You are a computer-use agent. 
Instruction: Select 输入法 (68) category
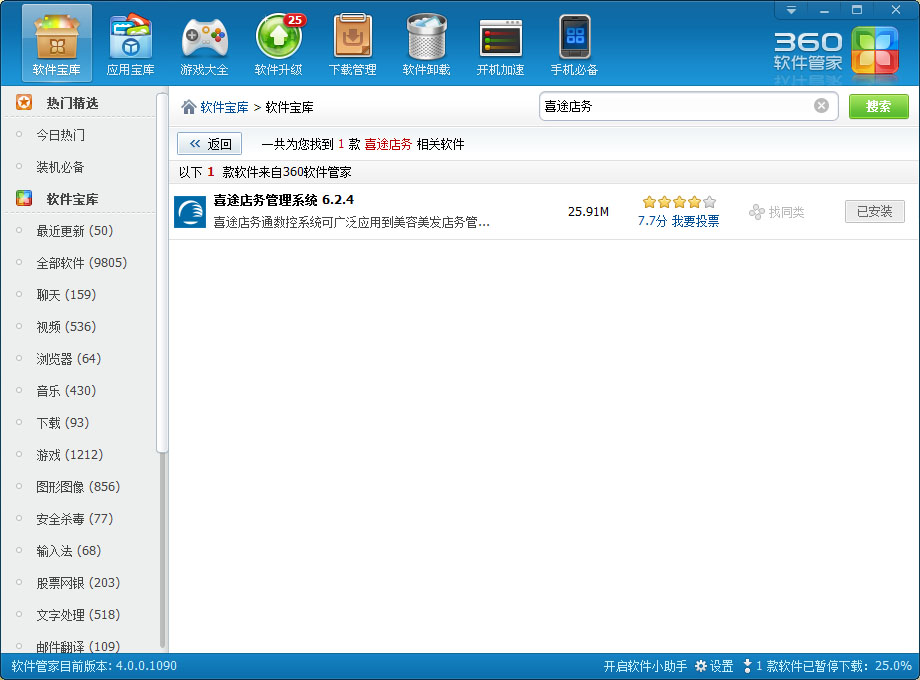point(69,551)
